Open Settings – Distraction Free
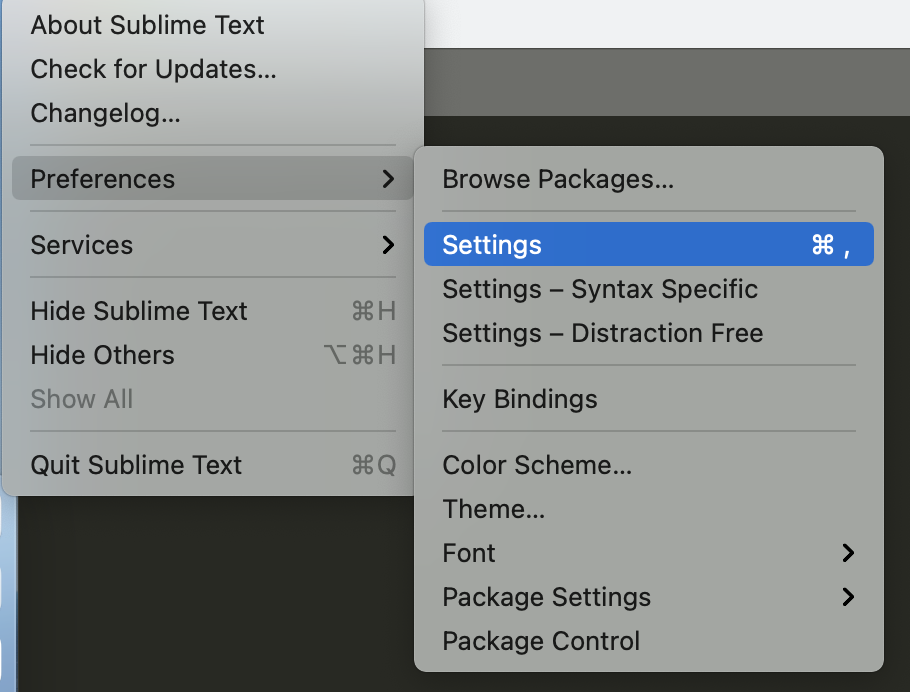This screenshot has height=692, width=910. click(x=603, y=333)
